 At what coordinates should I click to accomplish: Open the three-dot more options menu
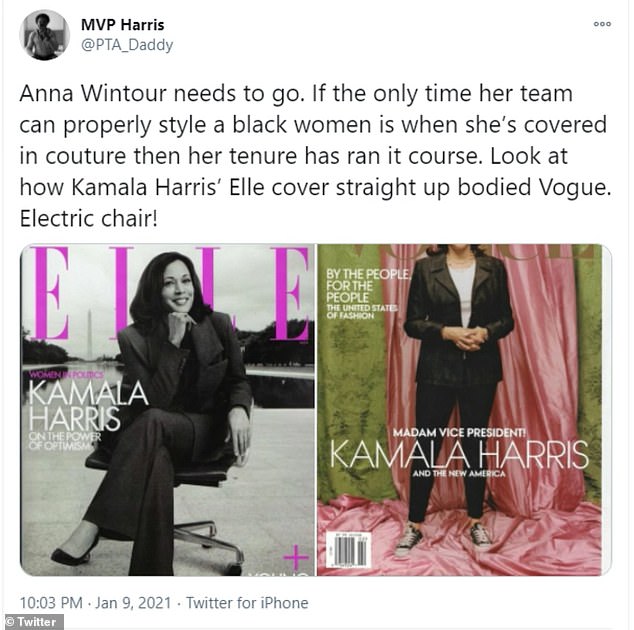602,24
